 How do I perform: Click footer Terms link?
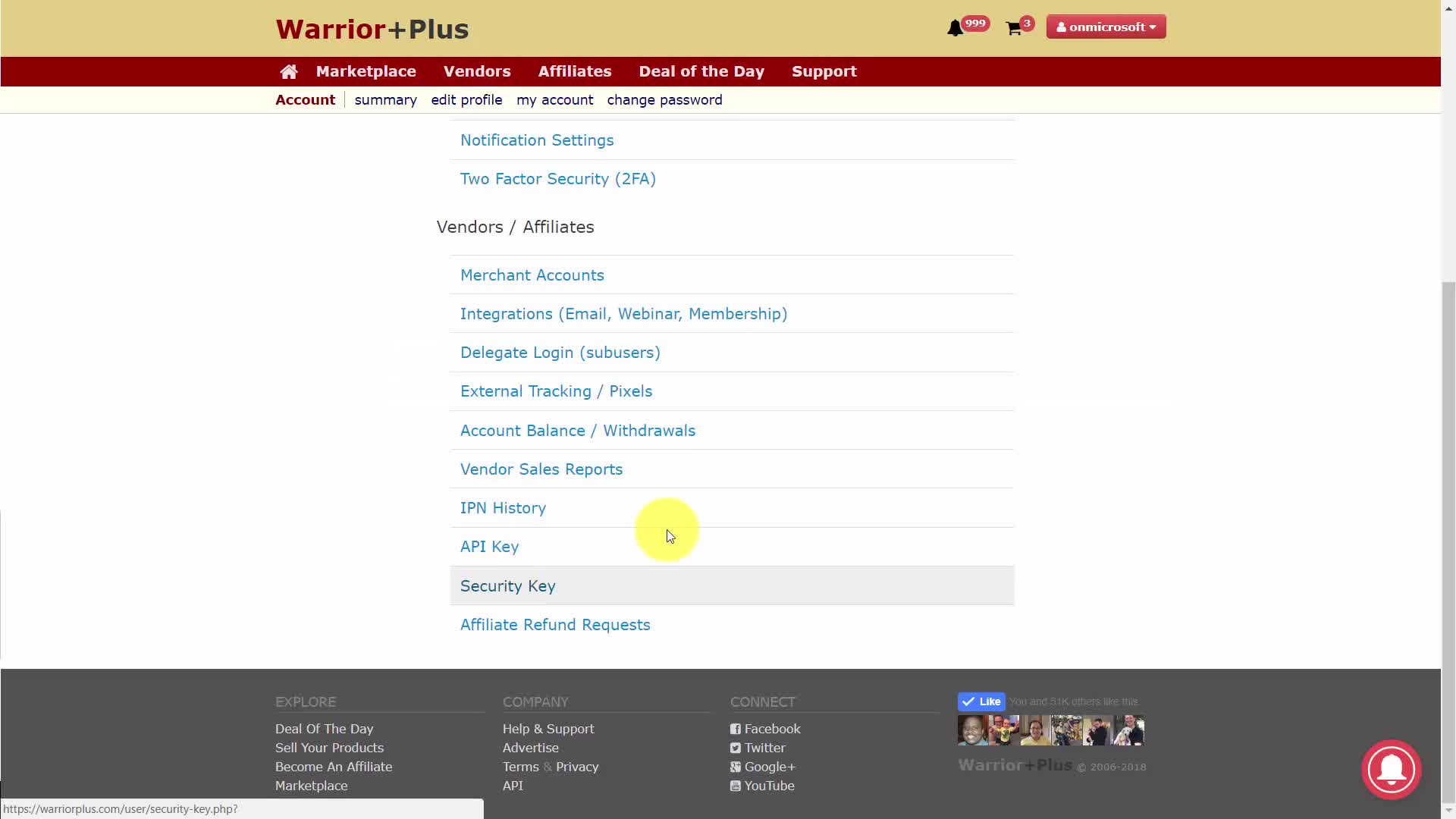pyautogui.click(x=520, y=767)
